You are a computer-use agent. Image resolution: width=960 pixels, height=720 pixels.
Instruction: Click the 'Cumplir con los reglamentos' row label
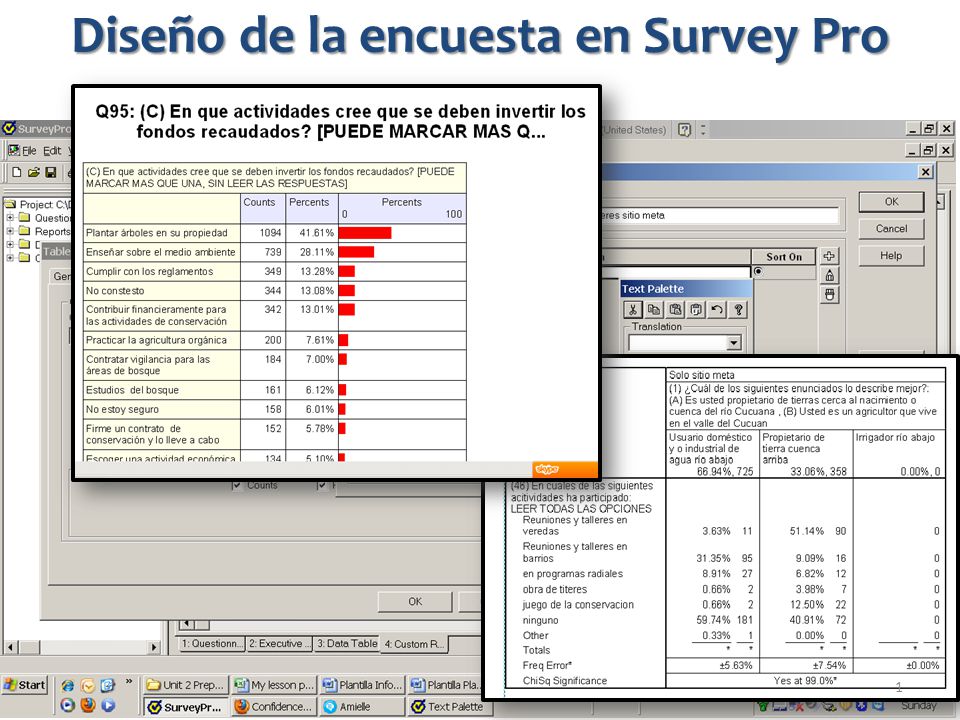pyautogui.click(x=149, y=271)
